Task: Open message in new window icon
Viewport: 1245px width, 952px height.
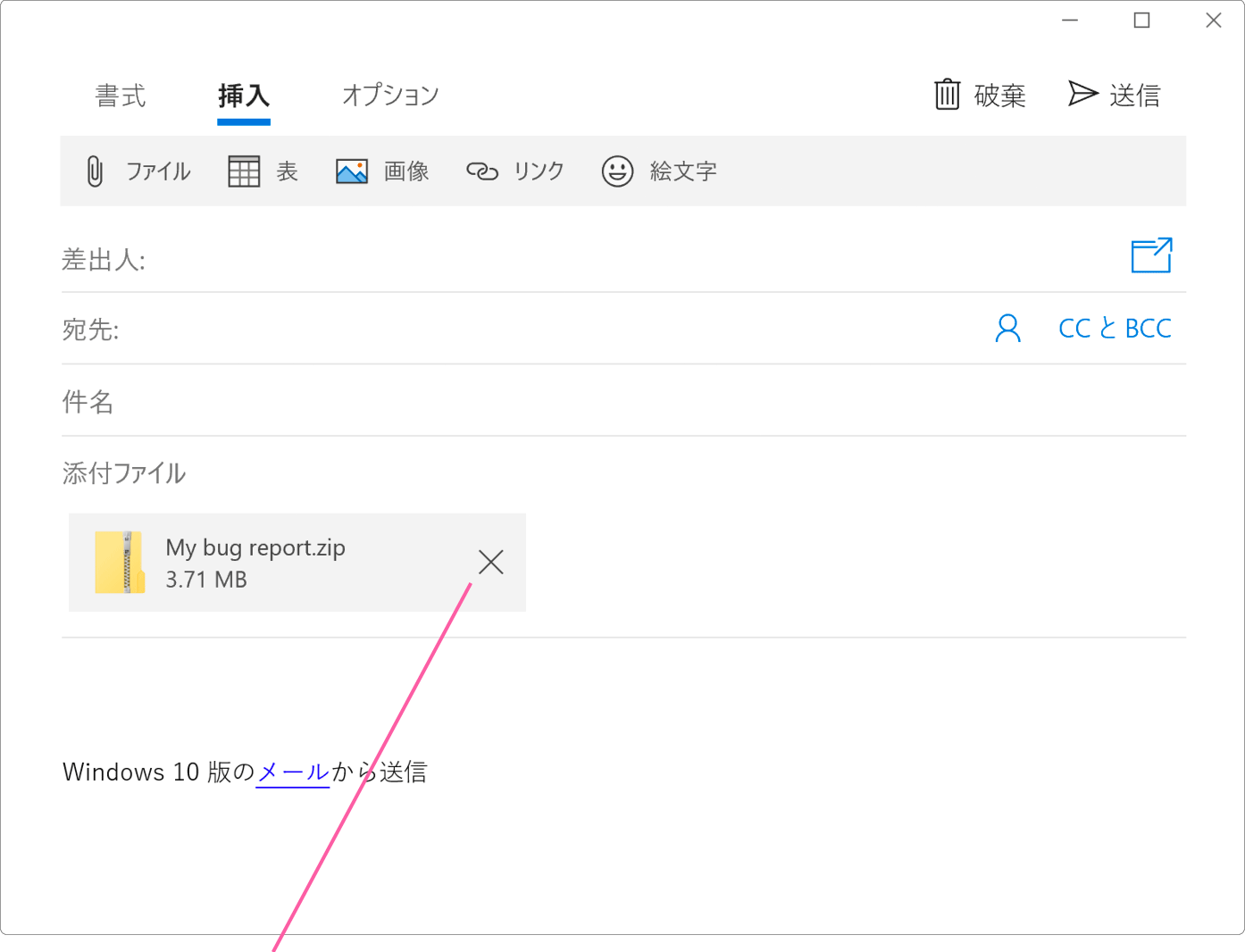Action: point(1152,255)
